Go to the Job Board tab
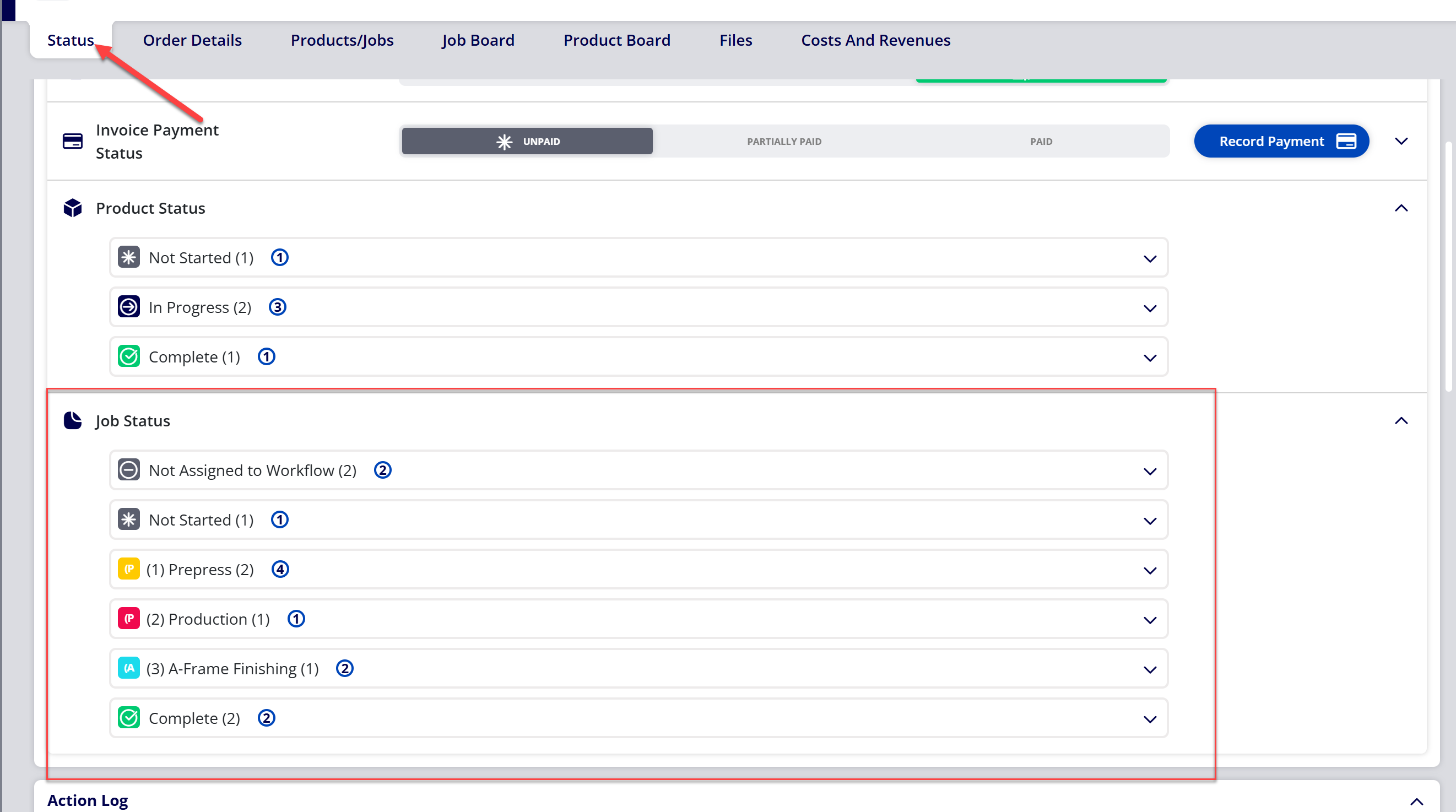The width and height of the screenshot is (1456, 812). [478, 40]
